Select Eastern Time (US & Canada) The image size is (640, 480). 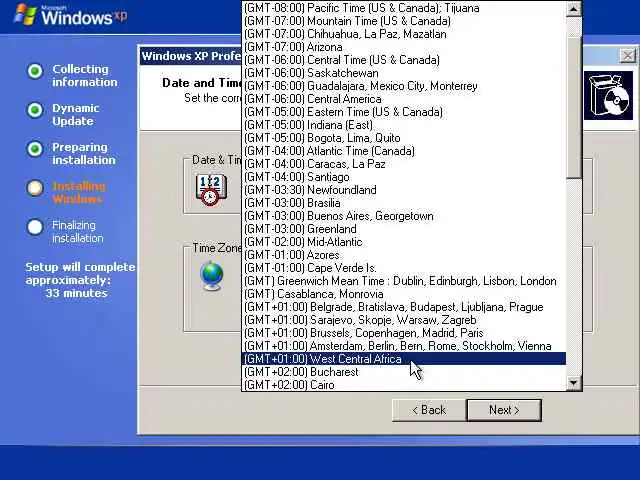tap(404, 112)
